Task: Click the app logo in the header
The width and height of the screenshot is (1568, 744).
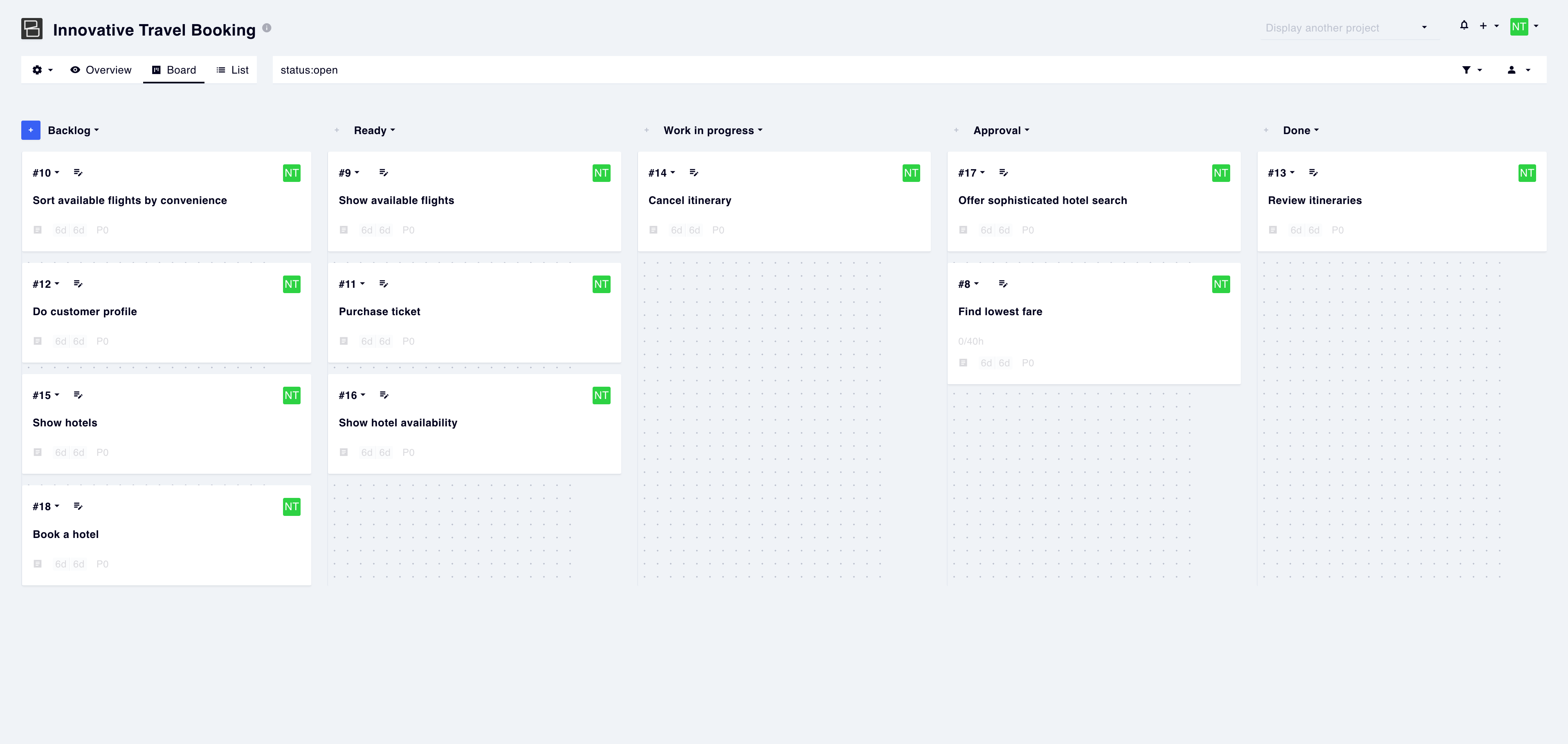Action: (x=31, y=29)
